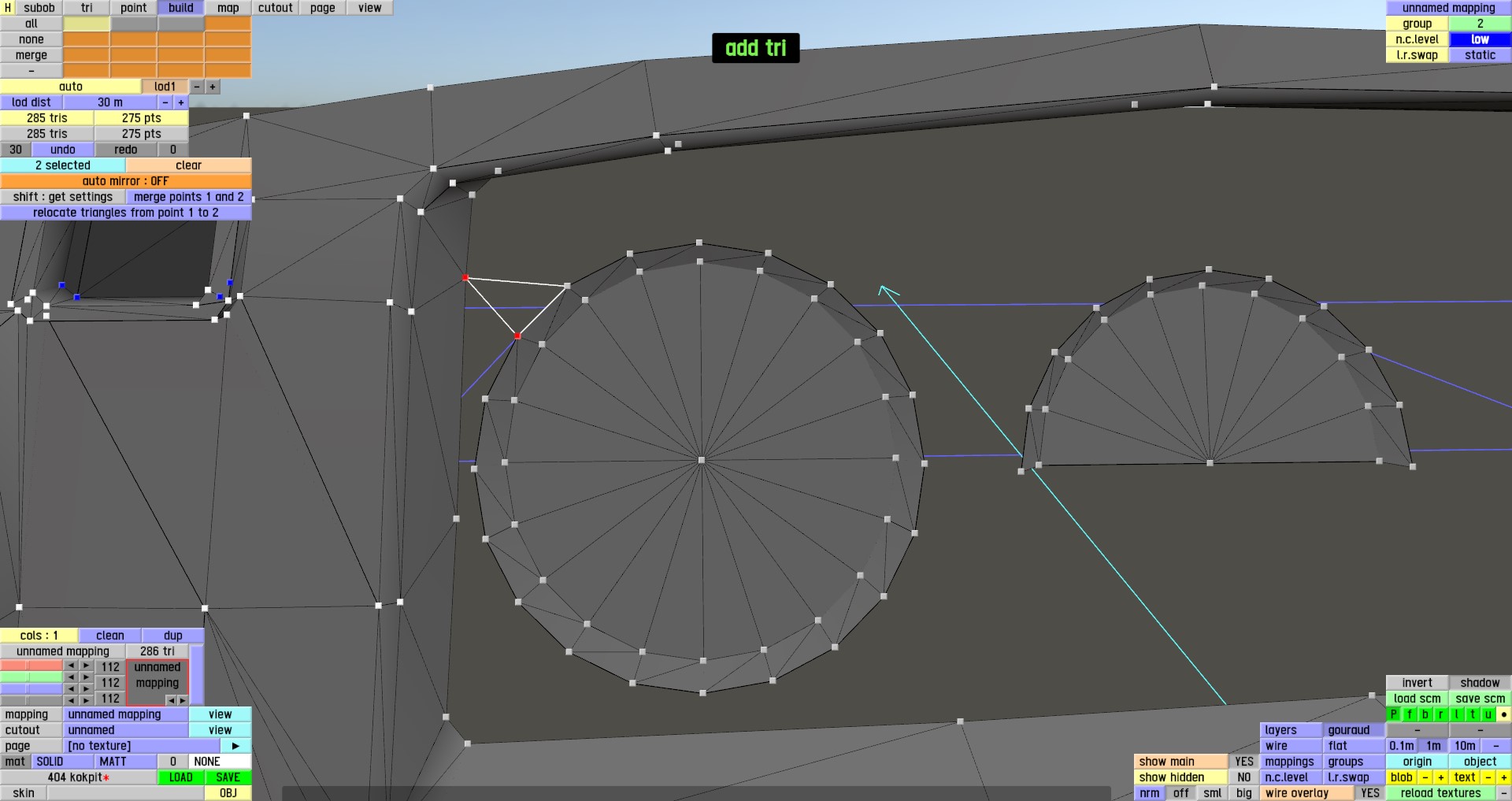Open the NONE field in mat row
The width and height of the screenshot is (1512, 801).
pos(220,762)
